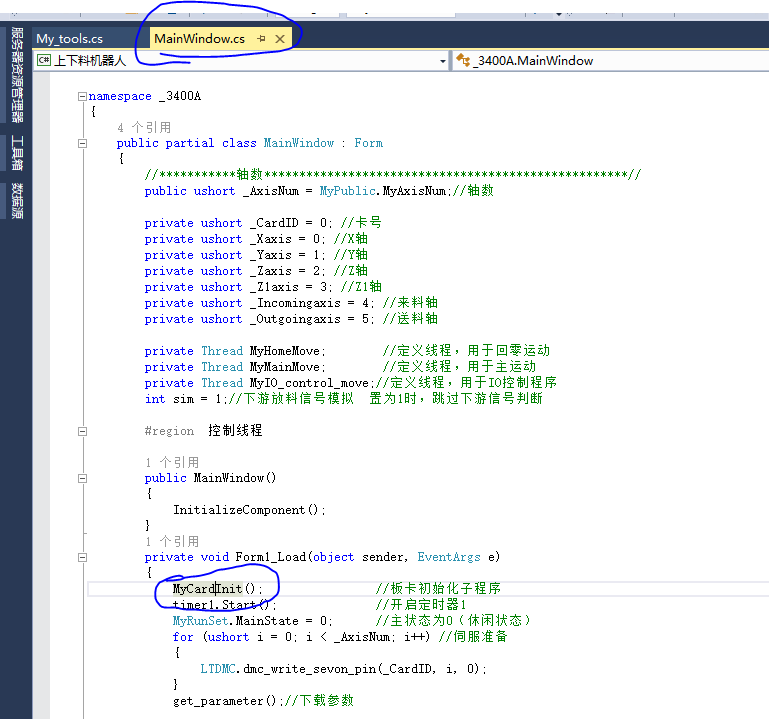Click the MyMainMove thread declaration

click(235, 367)
